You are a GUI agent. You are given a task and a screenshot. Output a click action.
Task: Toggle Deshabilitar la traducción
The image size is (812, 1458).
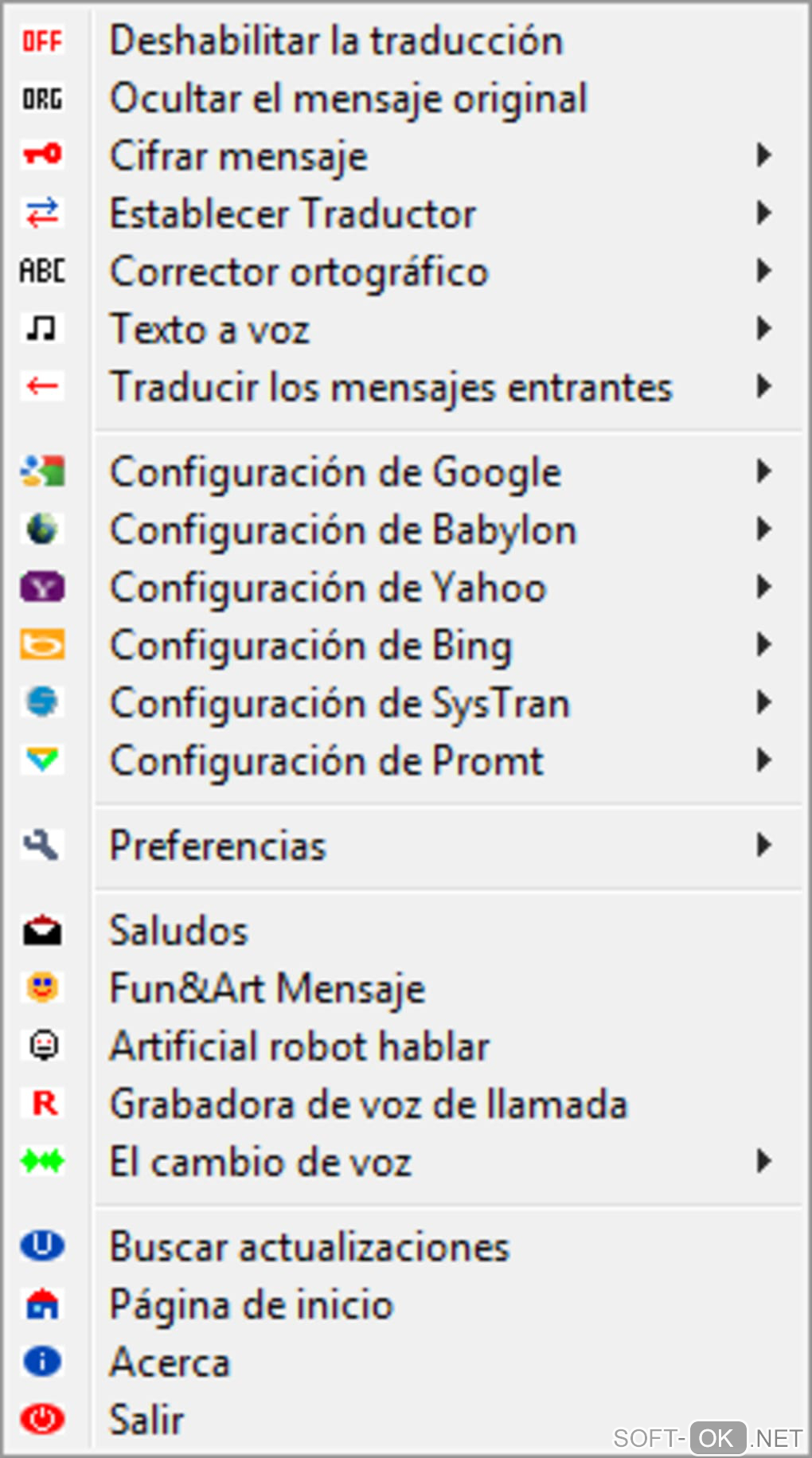pos(336,41)
